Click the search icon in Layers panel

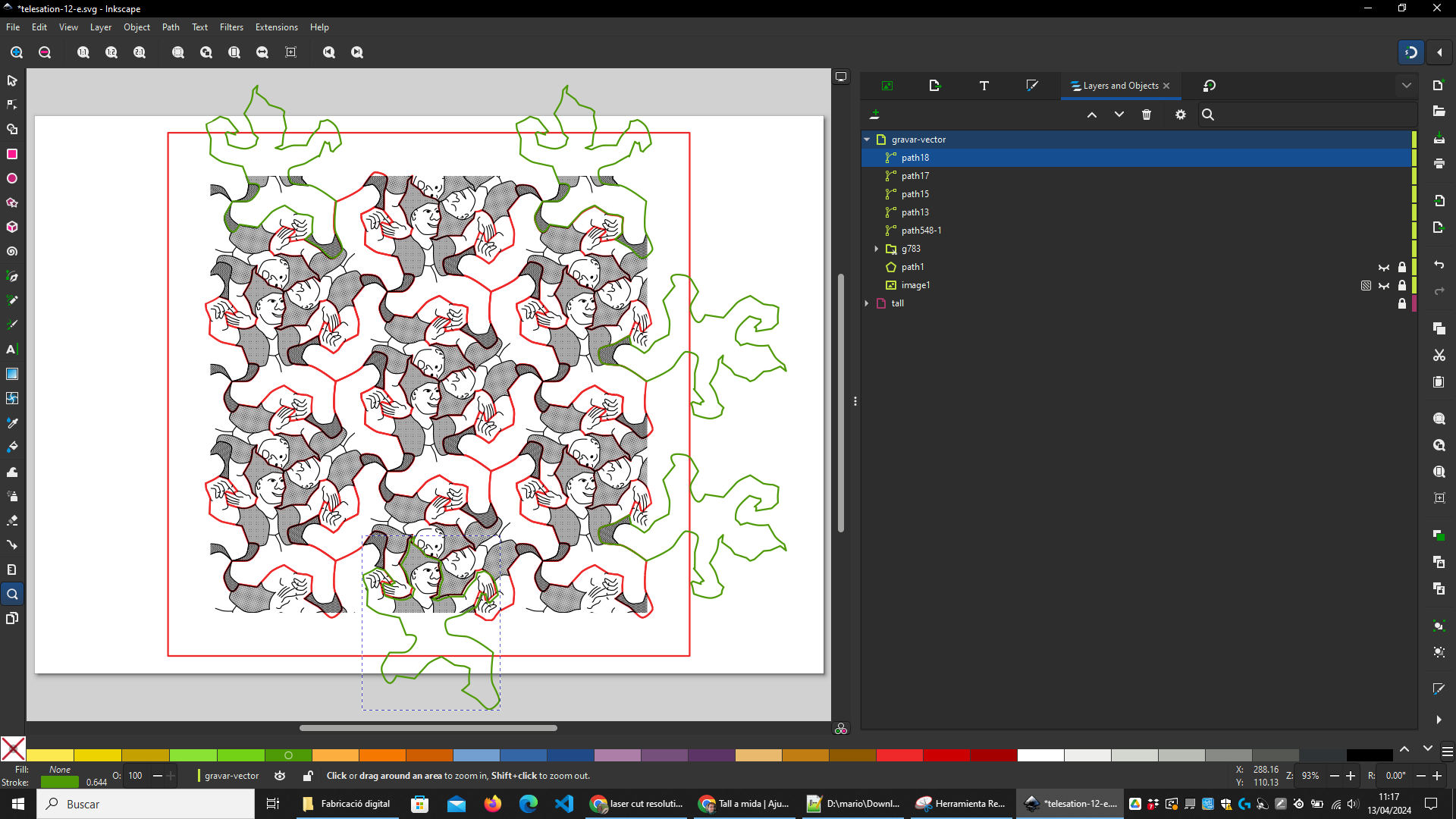(1209, 114)
